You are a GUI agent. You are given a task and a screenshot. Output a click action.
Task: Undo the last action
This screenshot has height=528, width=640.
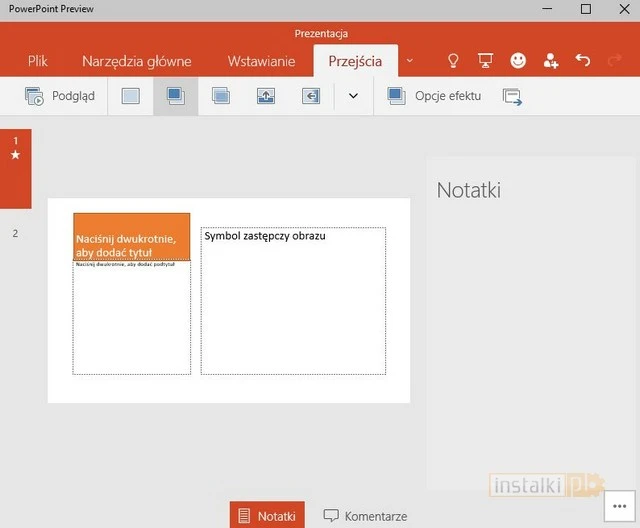coord(583,61)
